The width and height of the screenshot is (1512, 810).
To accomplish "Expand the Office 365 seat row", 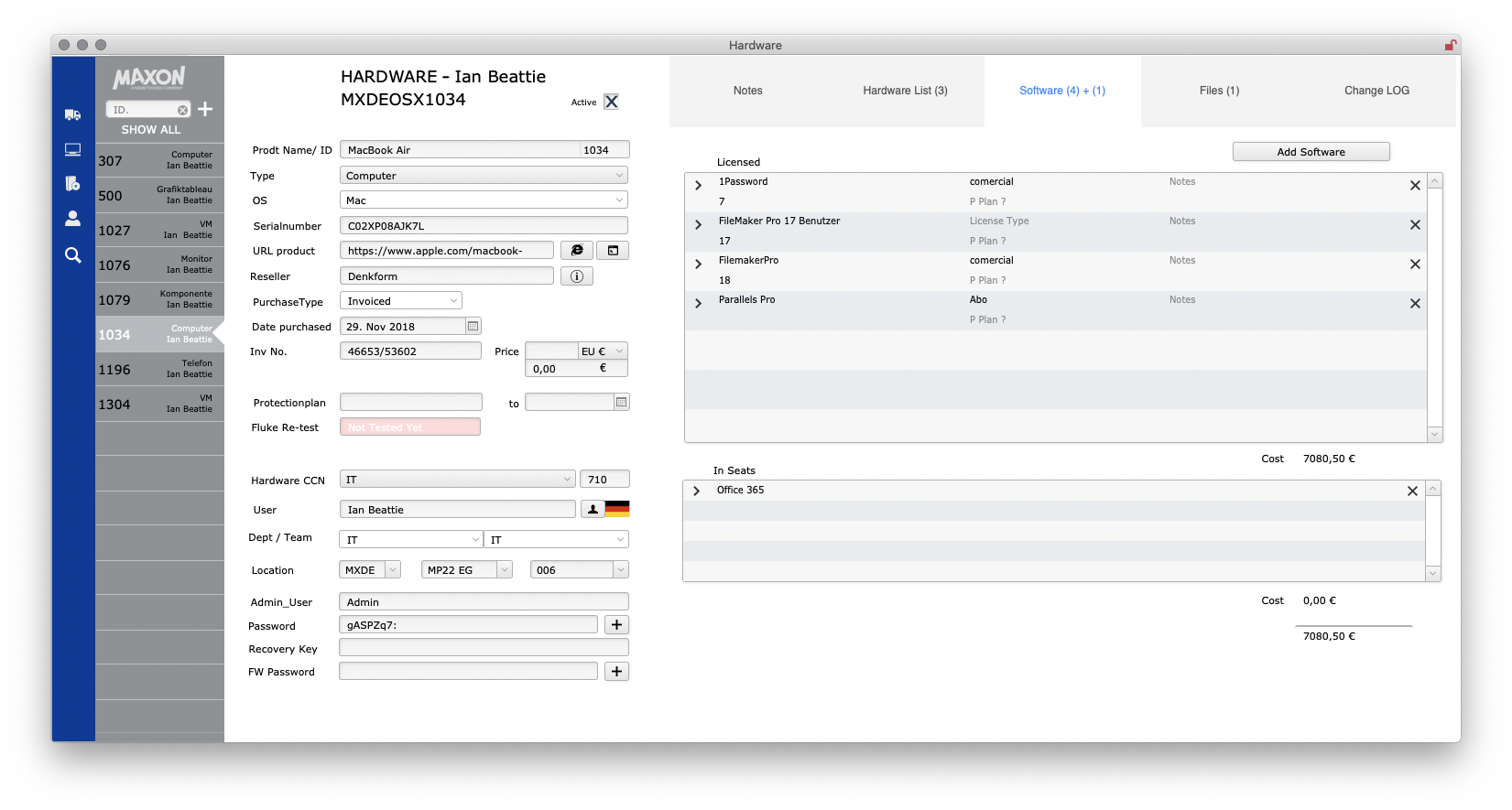I will click(x=696, y=491).
